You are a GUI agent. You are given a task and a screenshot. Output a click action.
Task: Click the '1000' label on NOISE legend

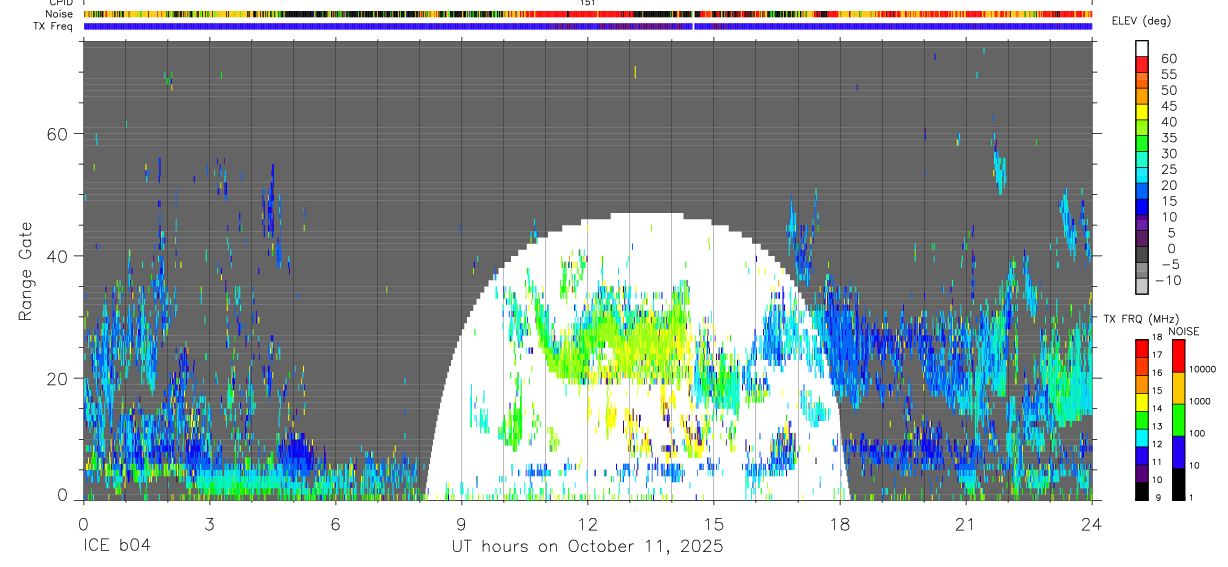tap(1200, 401)
